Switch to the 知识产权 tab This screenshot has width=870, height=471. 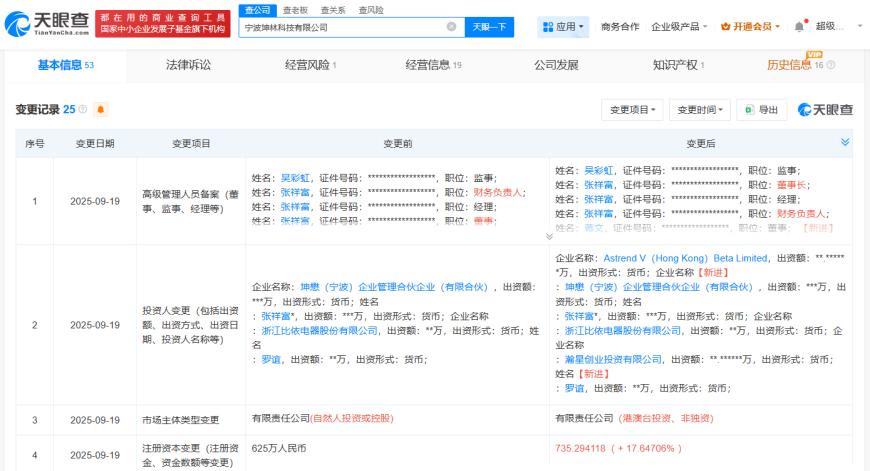[678, 65]
